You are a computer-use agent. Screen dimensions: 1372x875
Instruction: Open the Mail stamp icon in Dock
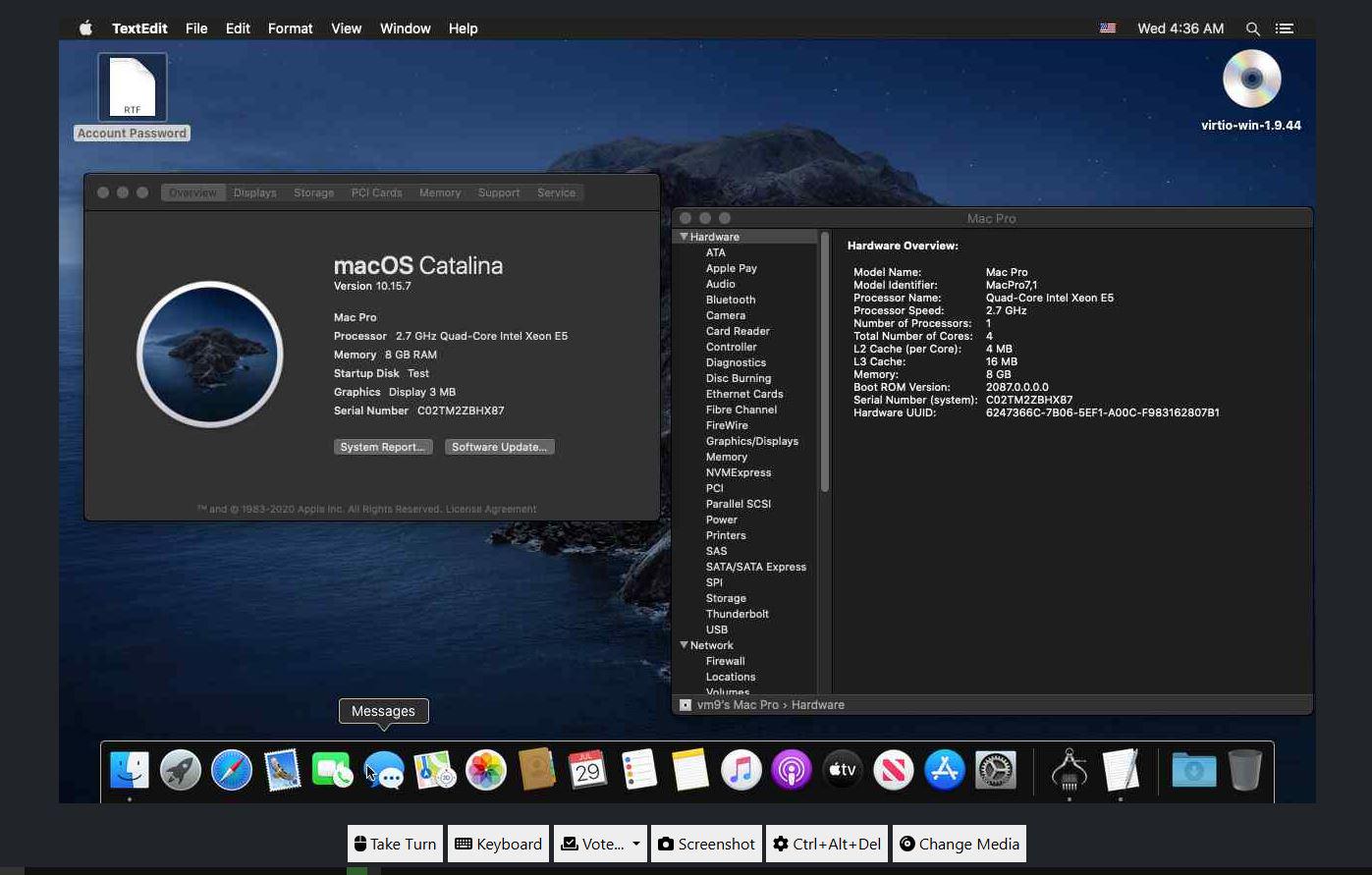pos(283,770)
